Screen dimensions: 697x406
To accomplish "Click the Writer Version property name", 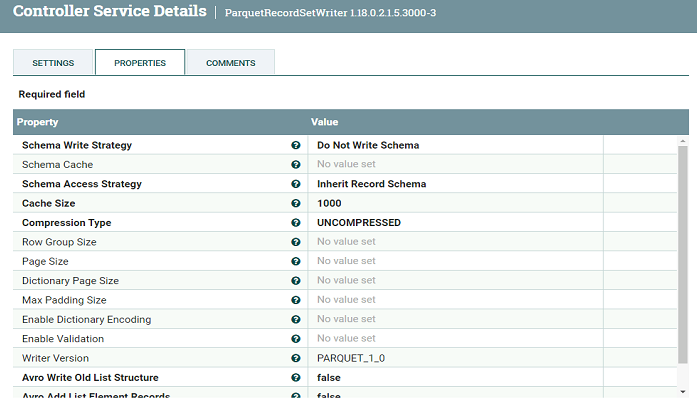I will tap(56, 358).
